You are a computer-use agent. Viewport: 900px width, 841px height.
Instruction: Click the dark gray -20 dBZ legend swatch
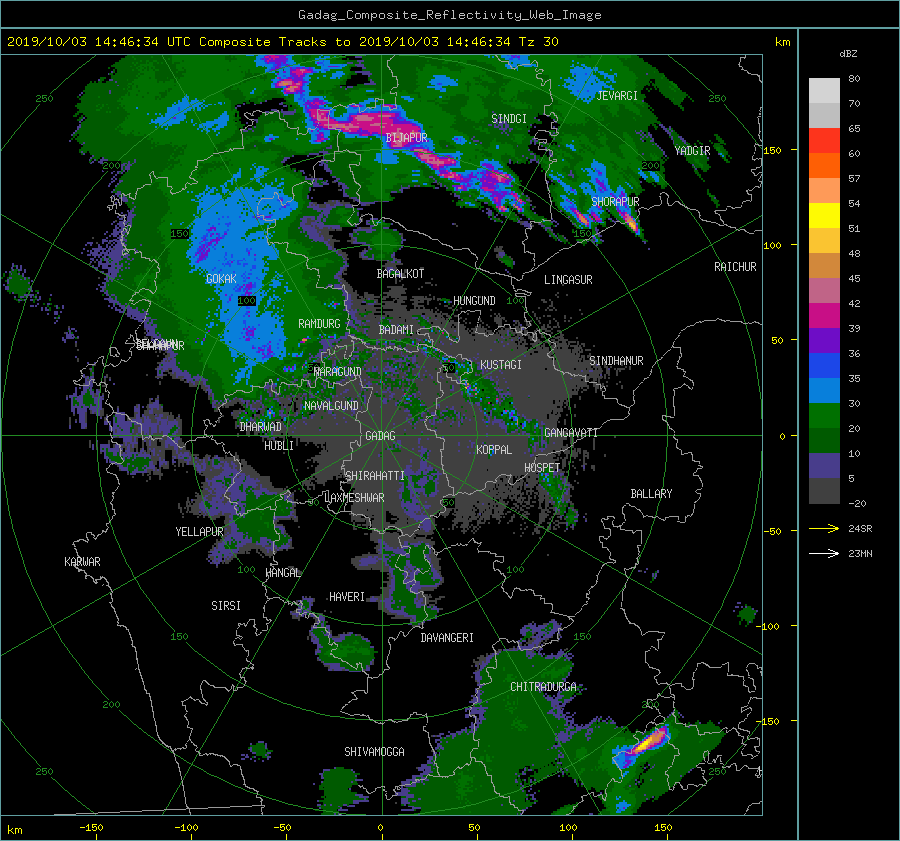824,491
